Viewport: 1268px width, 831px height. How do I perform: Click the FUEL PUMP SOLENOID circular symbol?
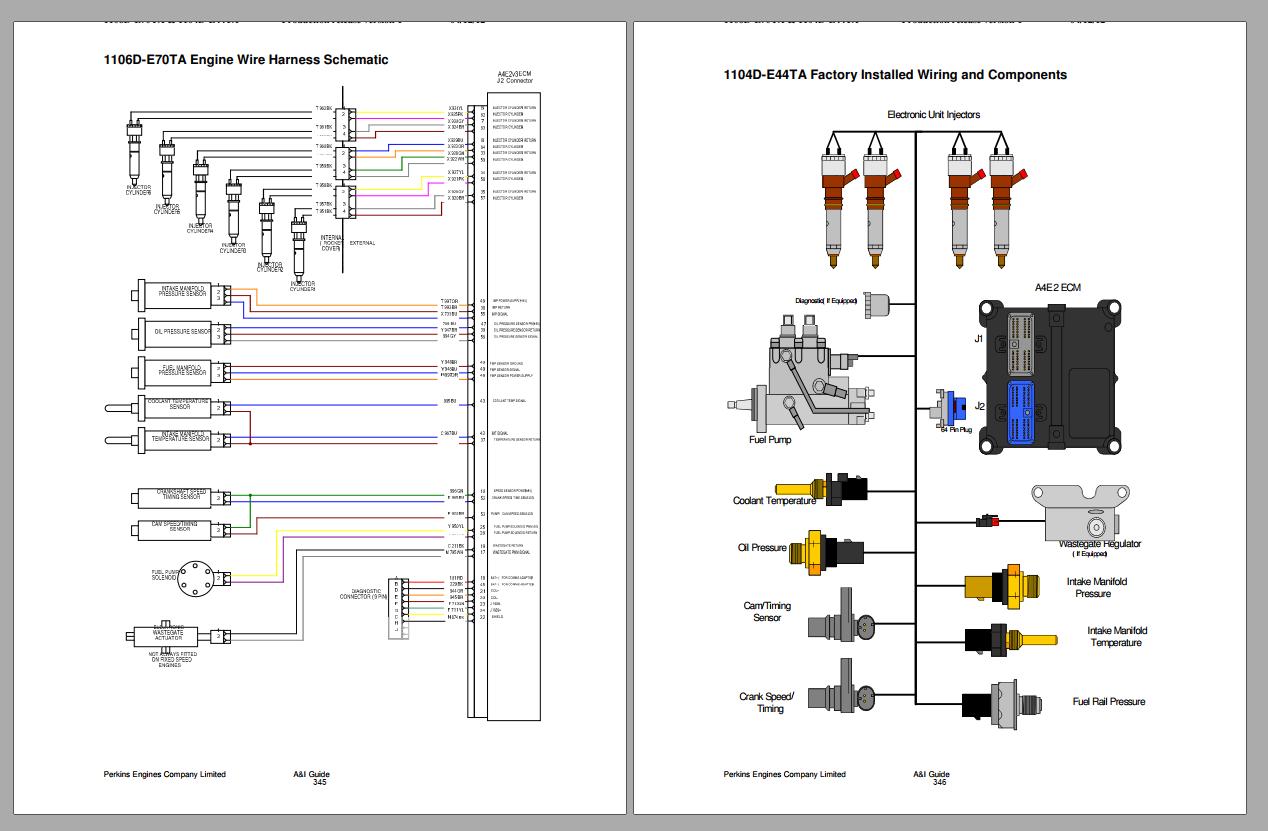198,578
